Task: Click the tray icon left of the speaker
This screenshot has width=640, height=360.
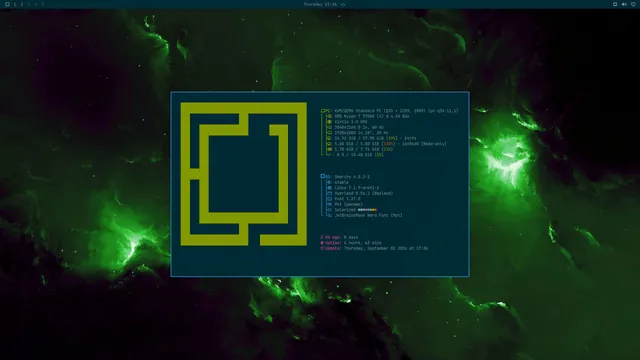Action: pyautogui.click(x=615, y=4)
